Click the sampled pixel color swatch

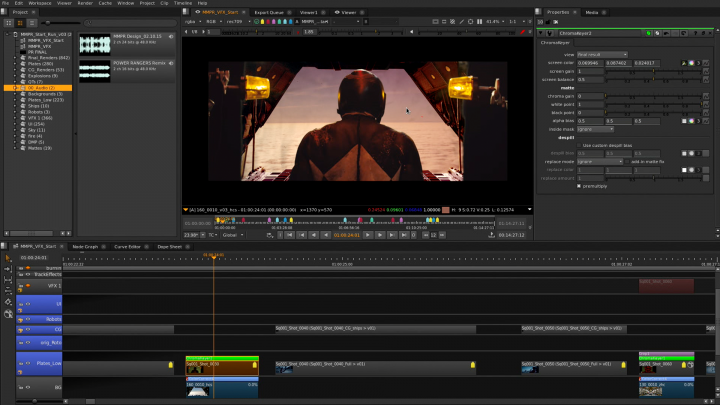click(445, 210)
